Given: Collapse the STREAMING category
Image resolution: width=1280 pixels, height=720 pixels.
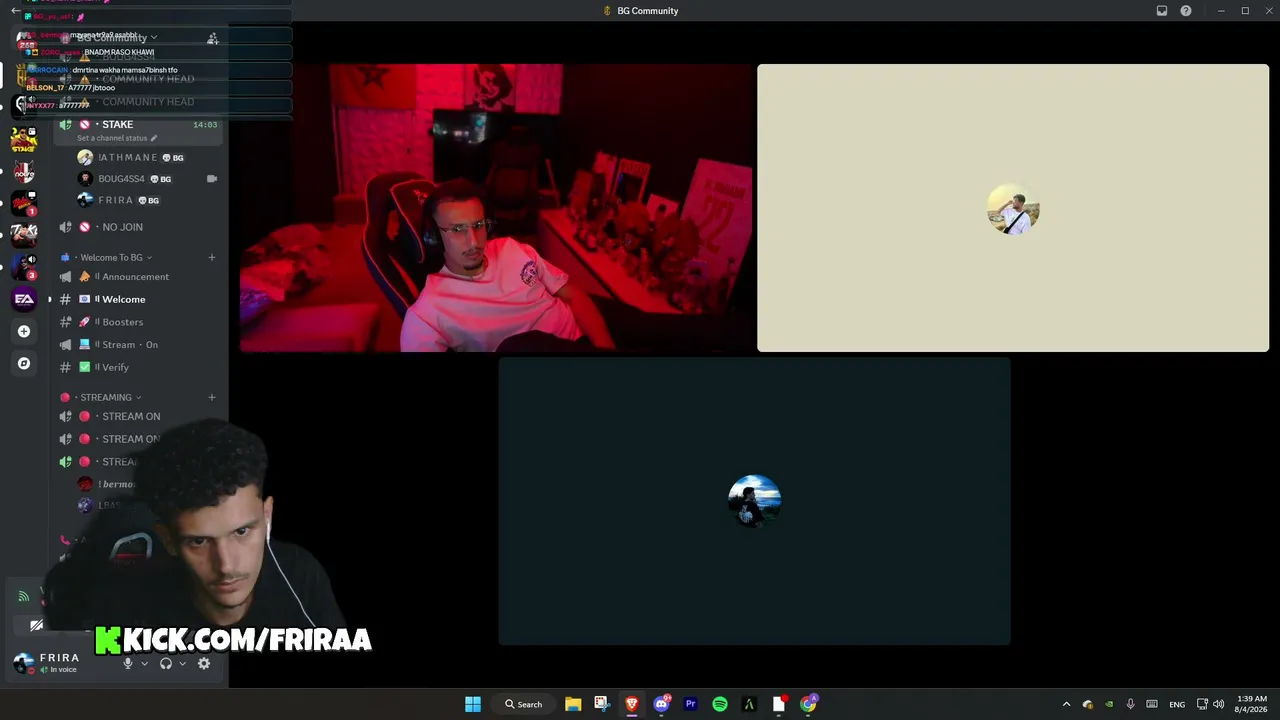Looking at the screenshot, I should (105, 397).
